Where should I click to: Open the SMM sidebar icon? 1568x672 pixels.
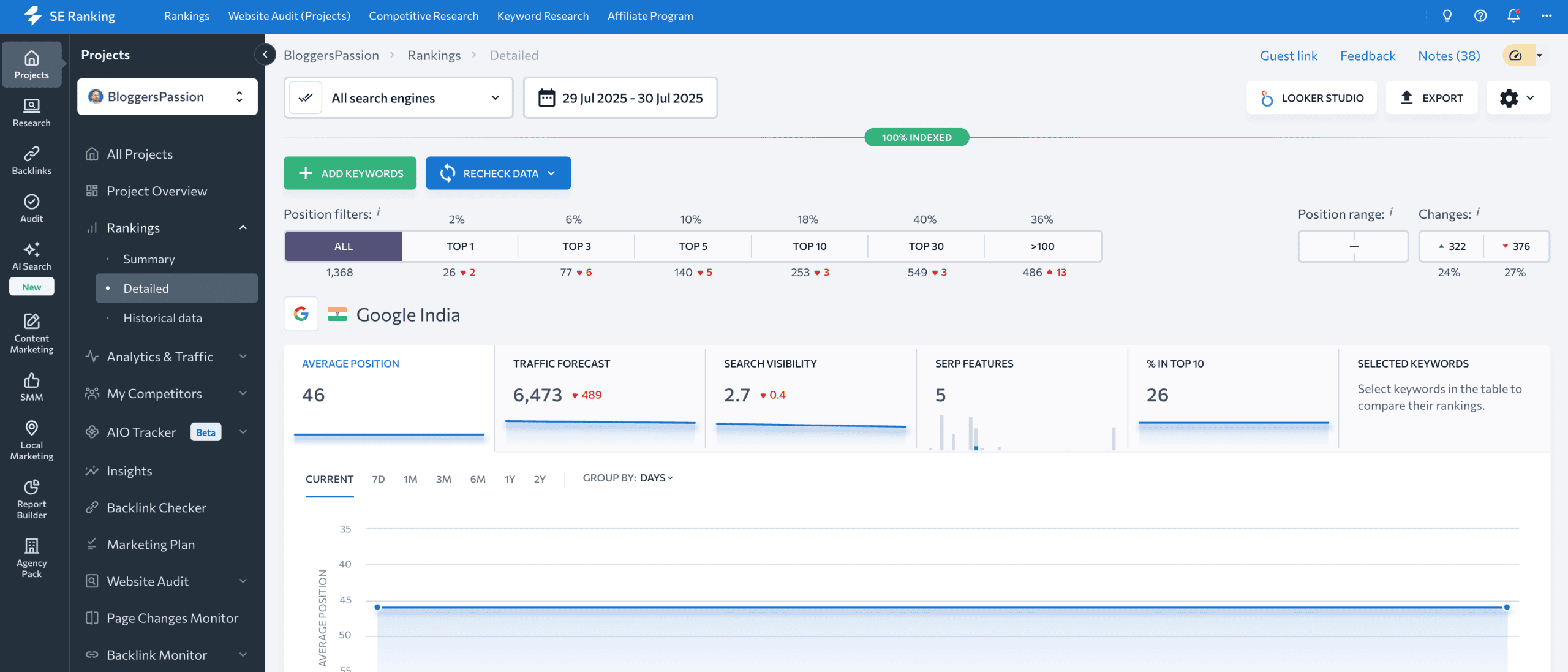coord(31,387)
